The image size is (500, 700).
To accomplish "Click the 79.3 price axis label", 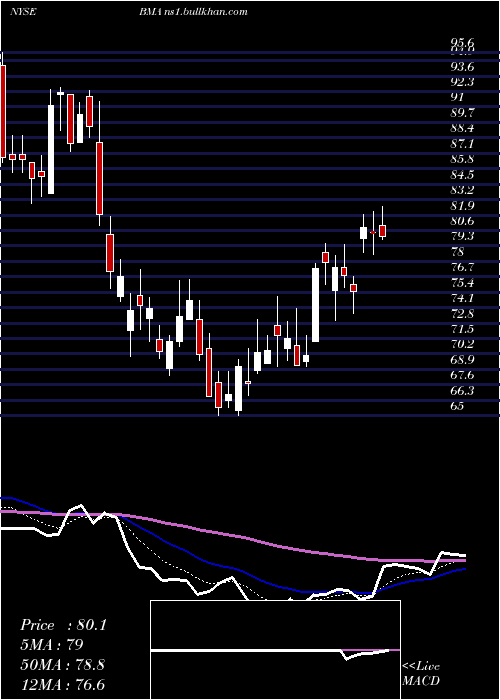I will click(x=462, y=236).
